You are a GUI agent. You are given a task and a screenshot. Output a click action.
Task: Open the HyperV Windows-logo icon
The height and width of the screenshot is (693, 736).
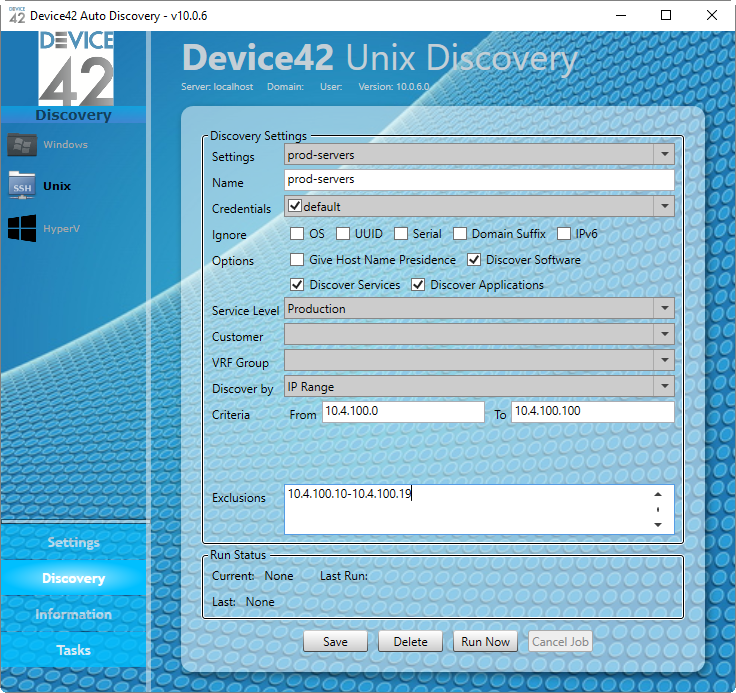pyautogui.click(x=22, y=228)
